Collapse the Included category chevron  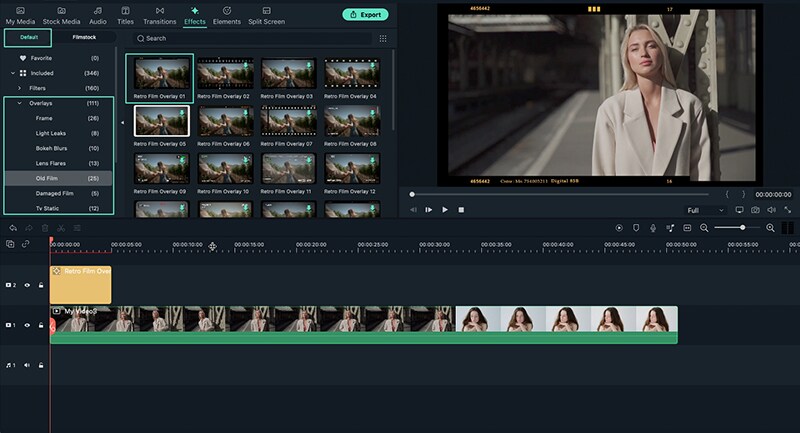coord(13,73)
